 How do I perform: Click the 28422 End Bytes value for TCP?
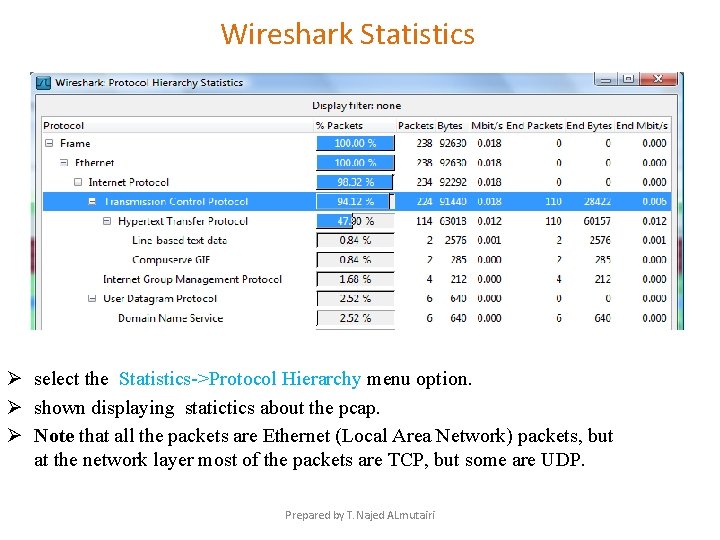click(597, 202)
